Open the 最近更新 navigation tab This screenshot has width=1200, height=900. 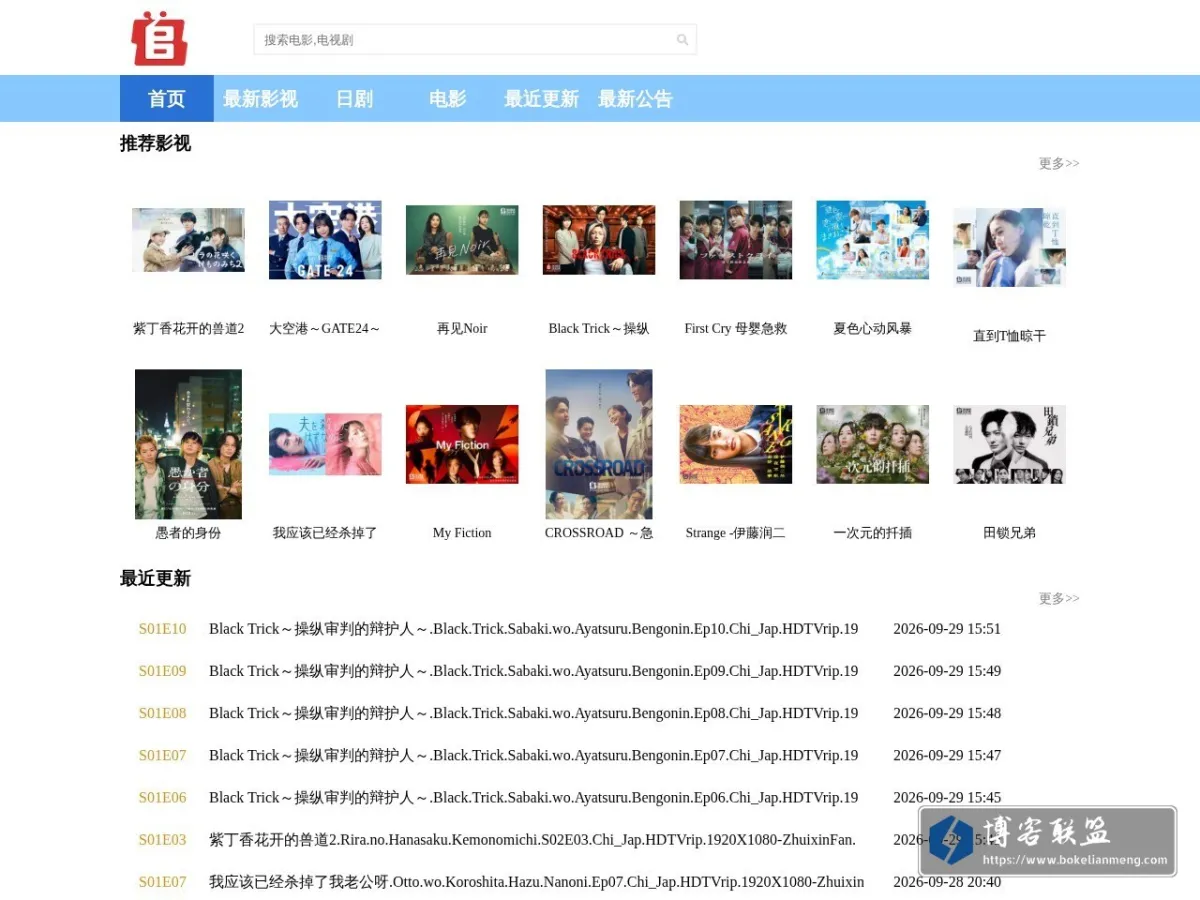click(542, 99)
